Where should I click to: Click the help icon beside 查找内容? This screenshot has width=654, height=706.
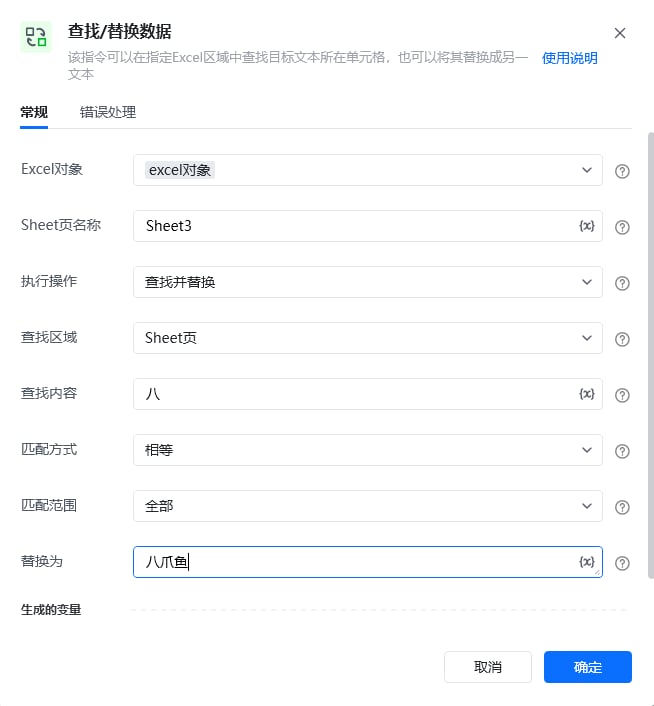pyautogui.click(x=622, y=395)
